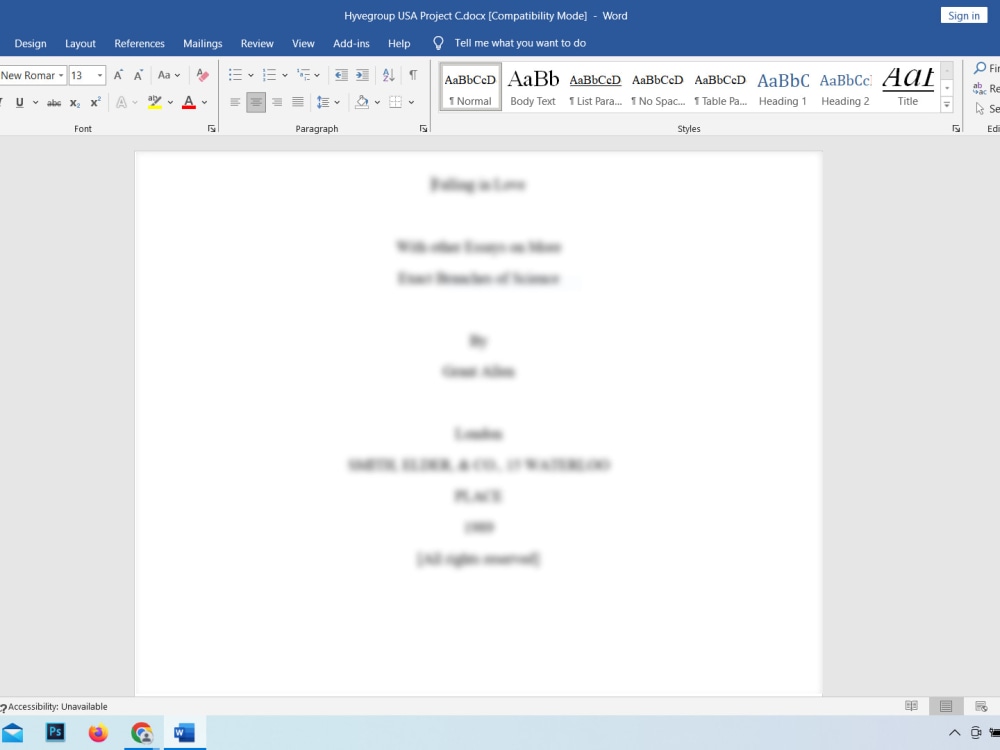Go to the Review tab
Viewport: 1000px width, 750px height.
click(257, 43)
